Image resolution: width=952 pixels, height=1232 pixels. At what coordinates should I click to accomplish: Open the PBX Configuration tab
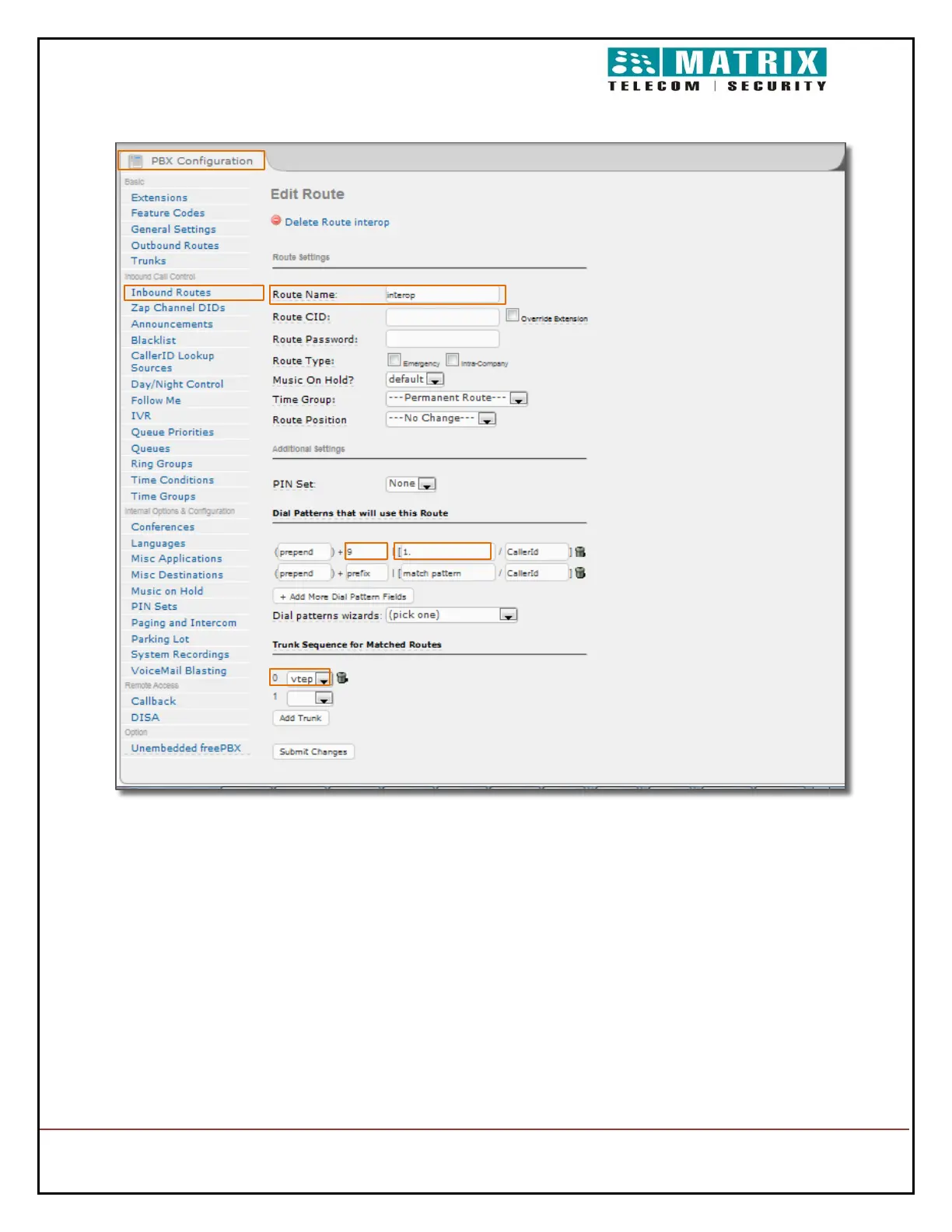tap(191, 161)
